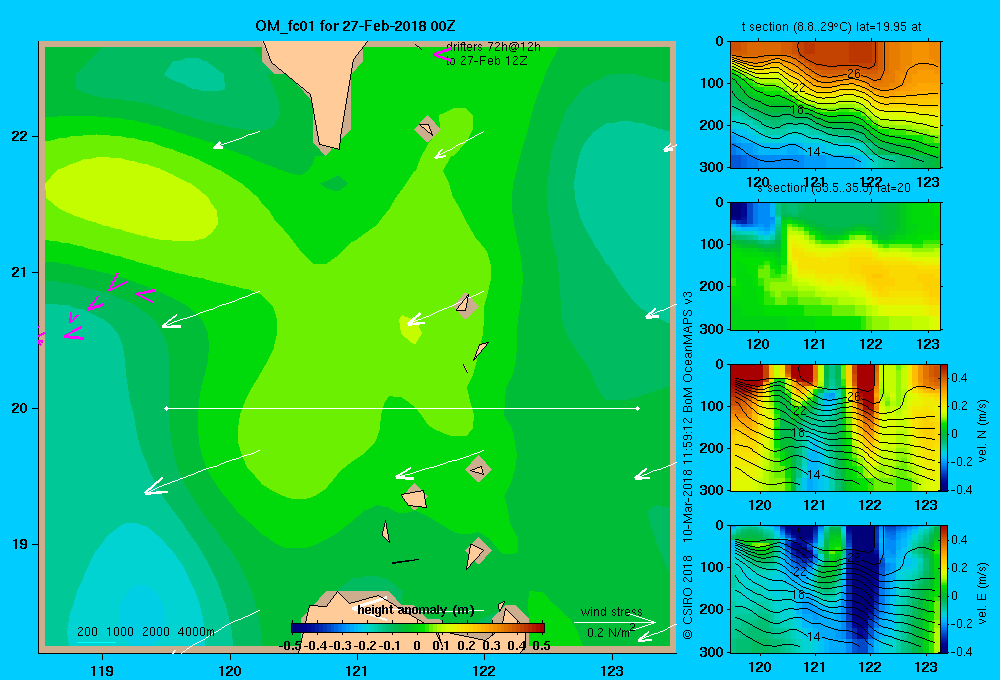This screenshot has height=680, width=1000.
Task: Click the '0.2 N/m²' wind stress scale value
Action: pos(611,632)
